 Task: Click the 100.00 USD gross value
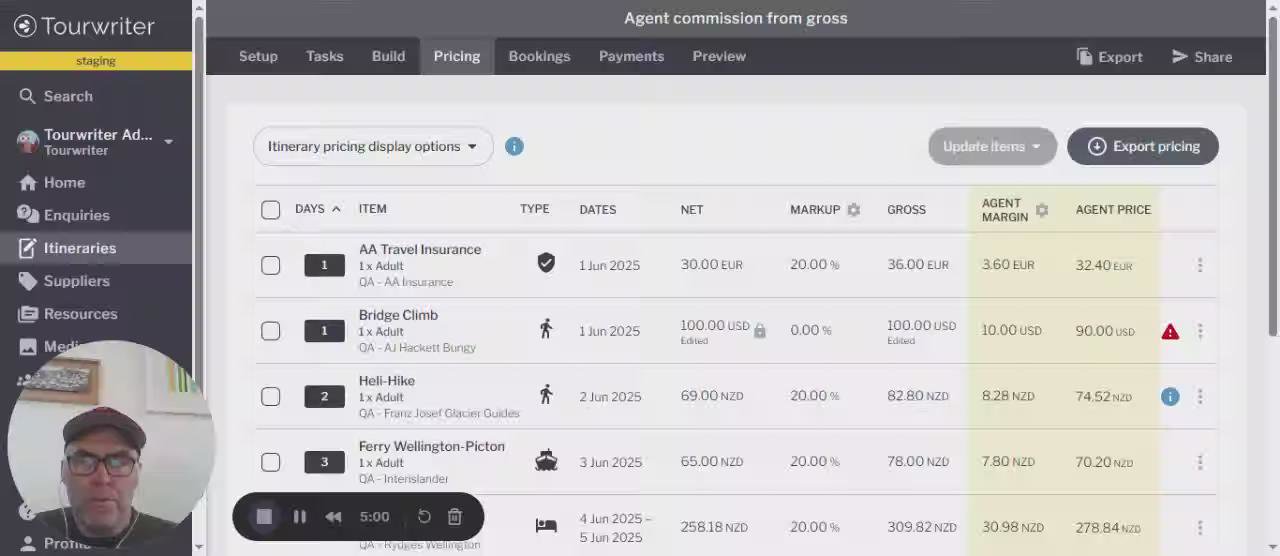tap(921, 326)
